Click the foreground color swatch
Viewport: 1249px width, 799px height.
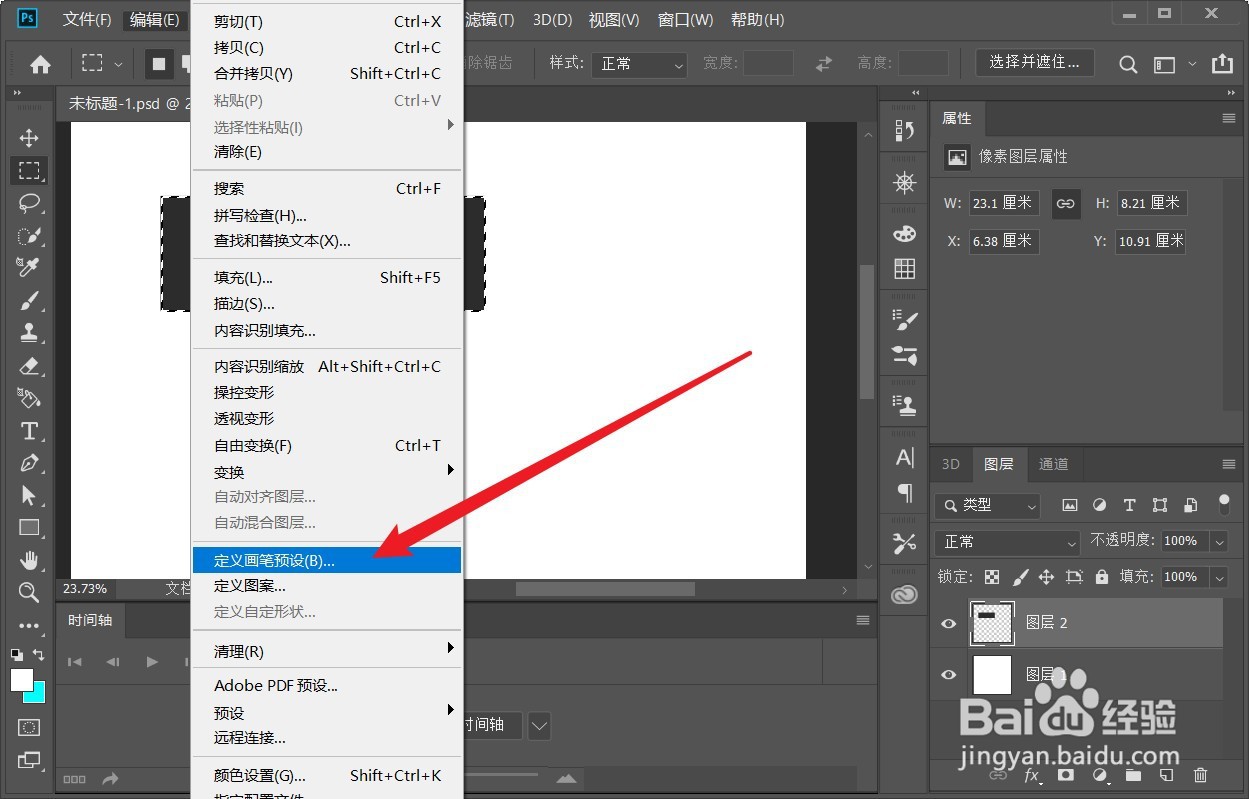pos(22,679)
